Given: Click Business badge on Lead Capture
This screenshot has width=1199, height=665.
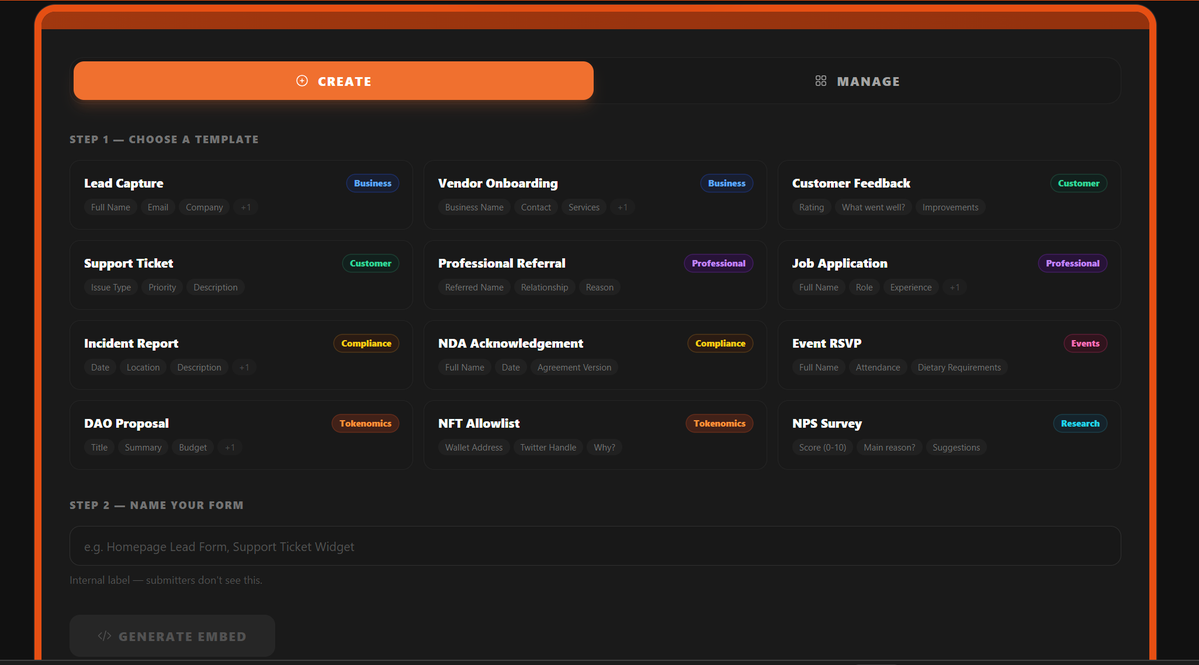Looking at the screenshot, I should coord(372,183).
